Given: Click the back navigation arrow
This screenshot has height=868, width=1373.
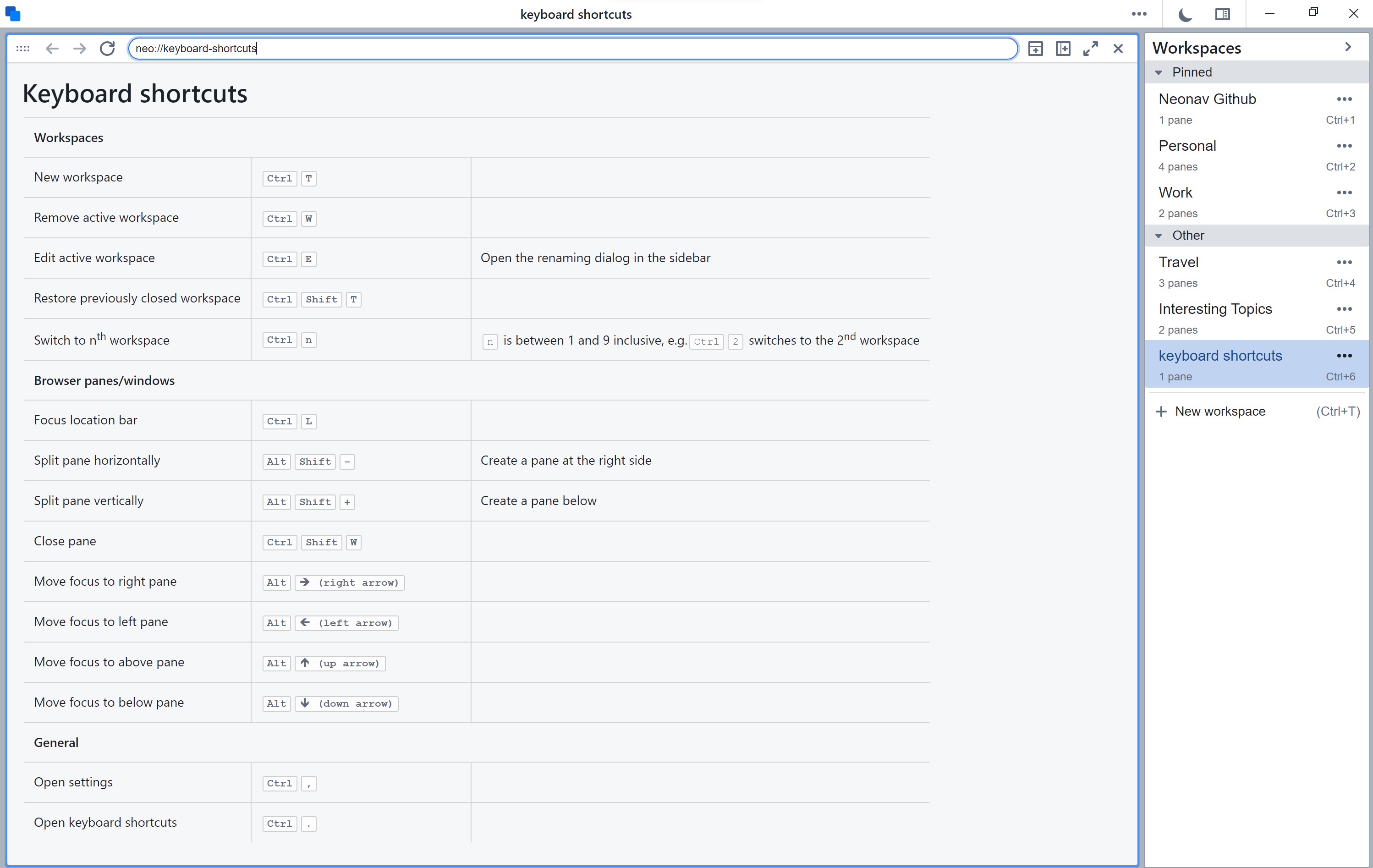Looking at the screenshot, I should (x=52, y=49).
